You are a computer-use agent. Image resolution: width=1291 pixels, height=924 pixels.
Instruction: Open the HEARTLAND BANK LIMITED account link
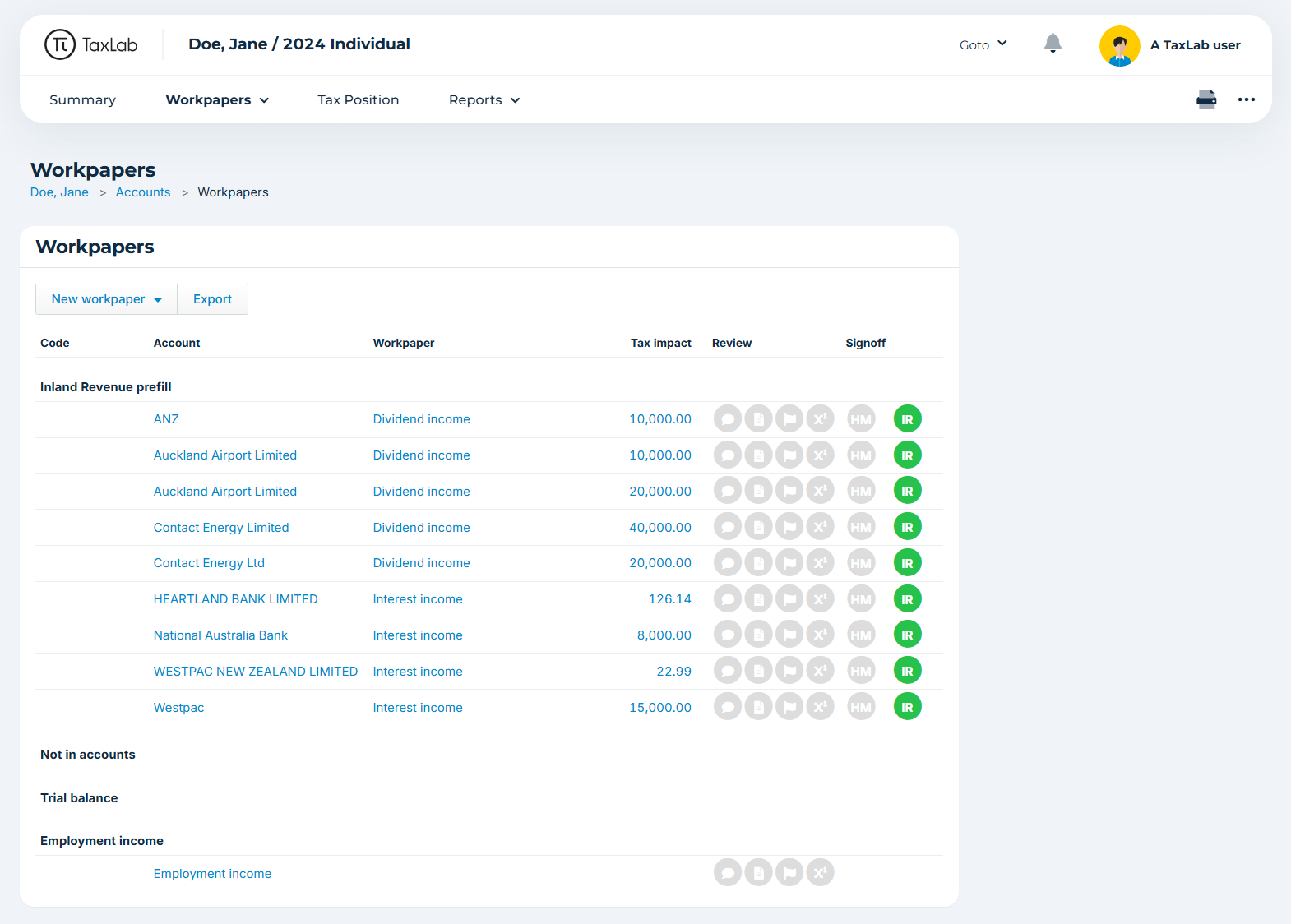pos(235,599)
